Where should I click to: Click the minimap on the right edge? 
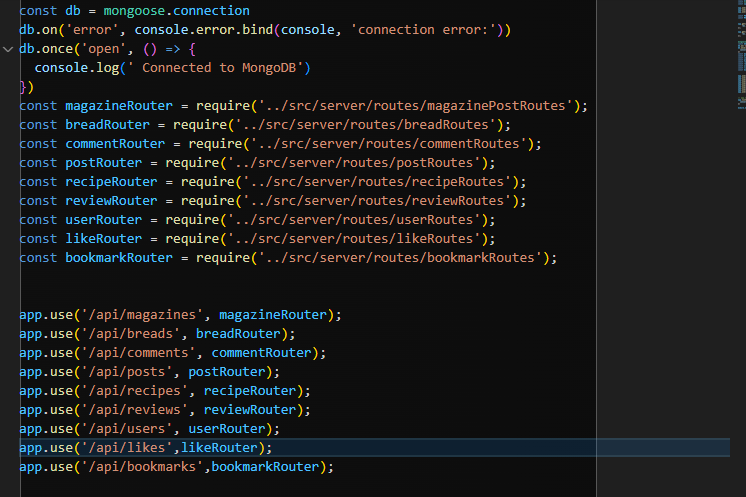pos(741,55)
